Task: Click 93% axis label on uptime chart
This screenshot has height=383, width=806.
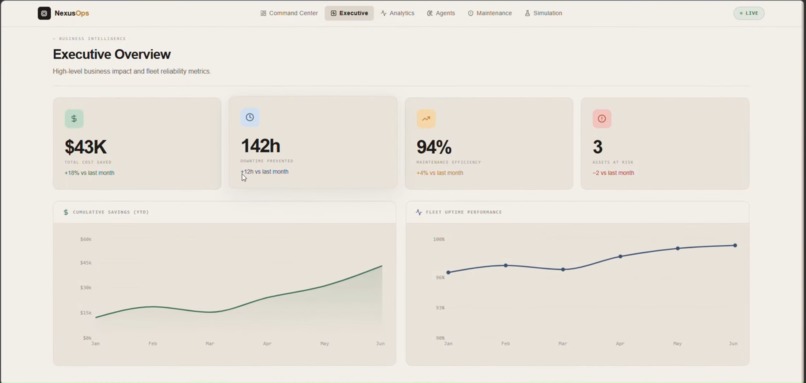Action: click(x=440, y=308)
